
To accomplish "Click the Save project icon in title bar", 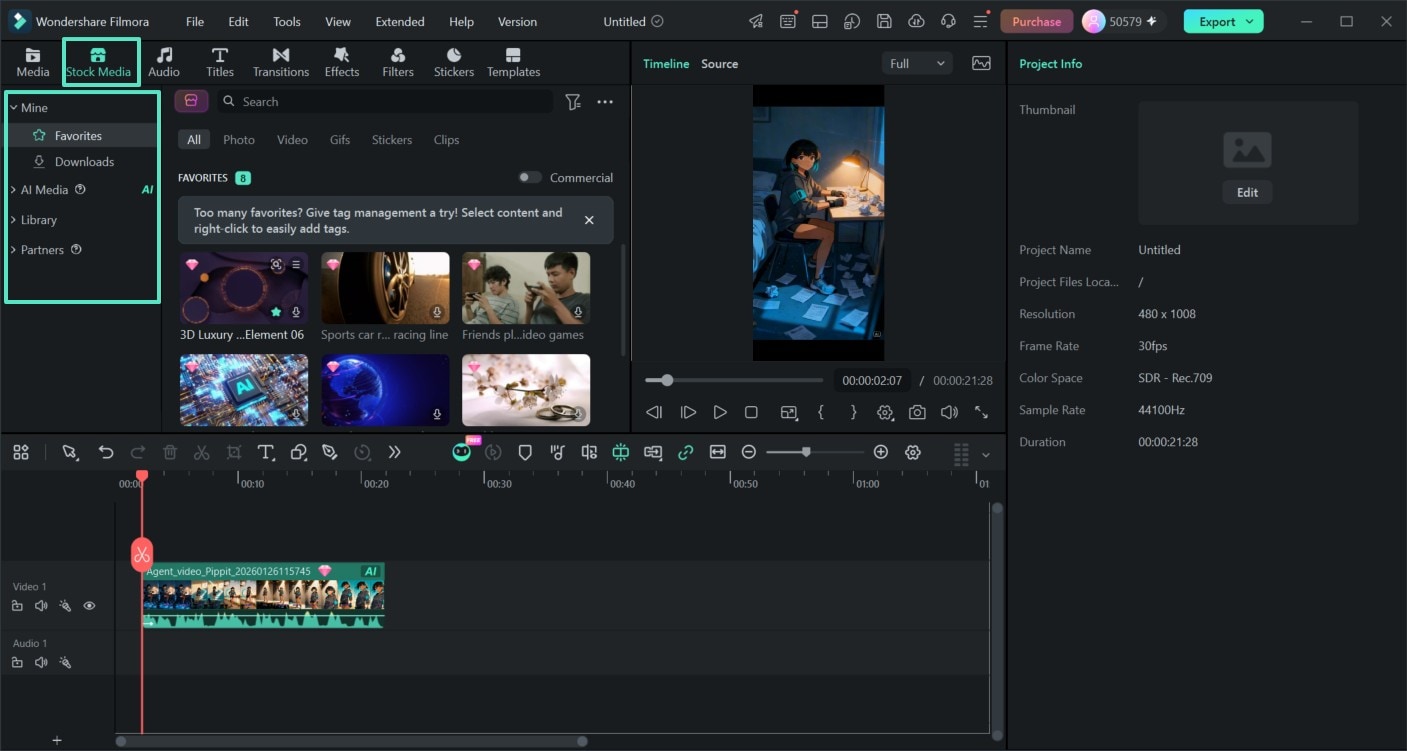I will coord(884,21).
